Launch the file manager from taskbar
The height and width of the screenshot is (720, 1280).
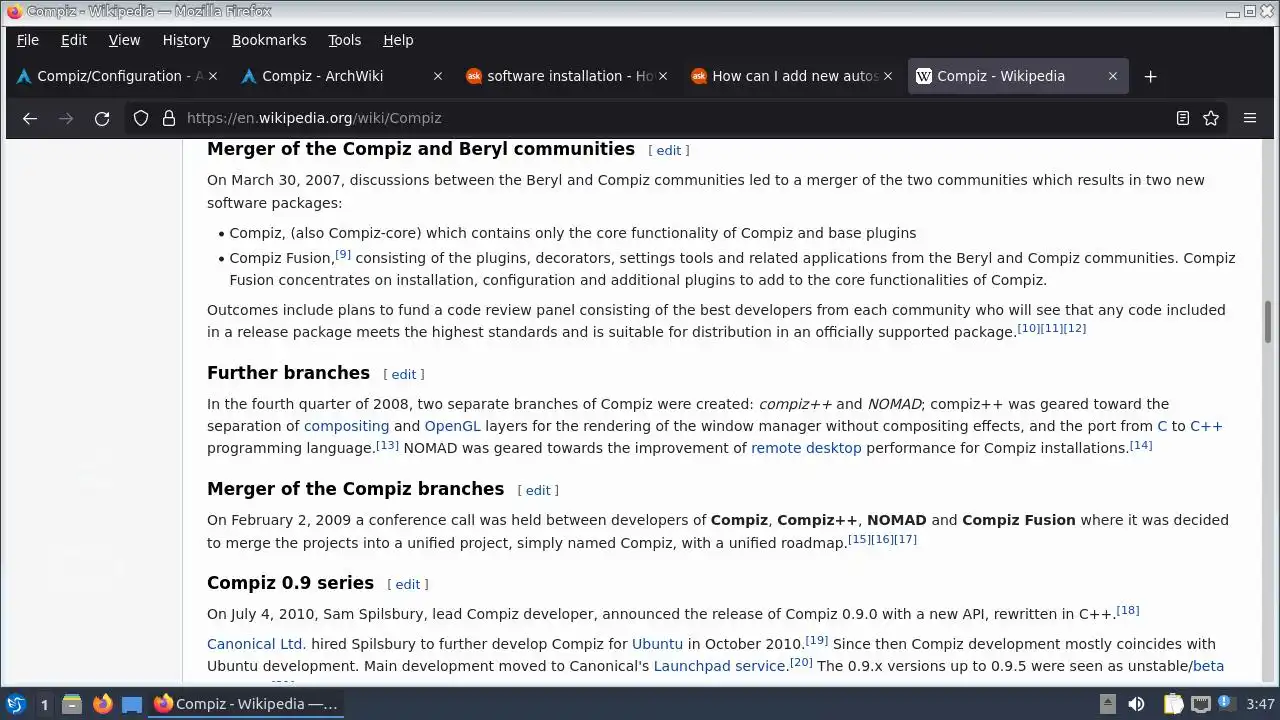pos(72,704)
